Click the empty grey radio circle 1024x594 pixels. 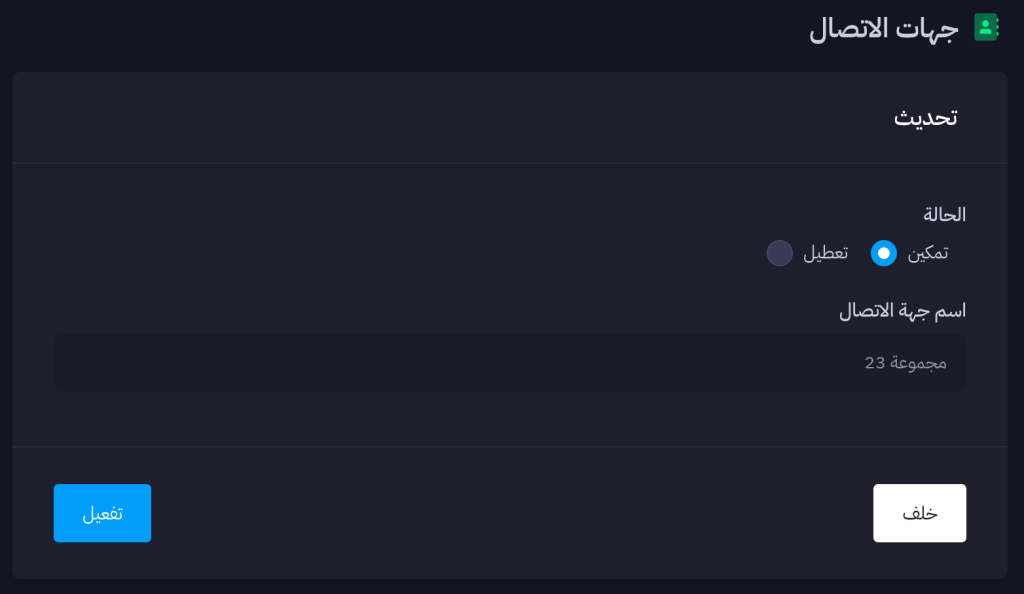click(x=780, y=253)
